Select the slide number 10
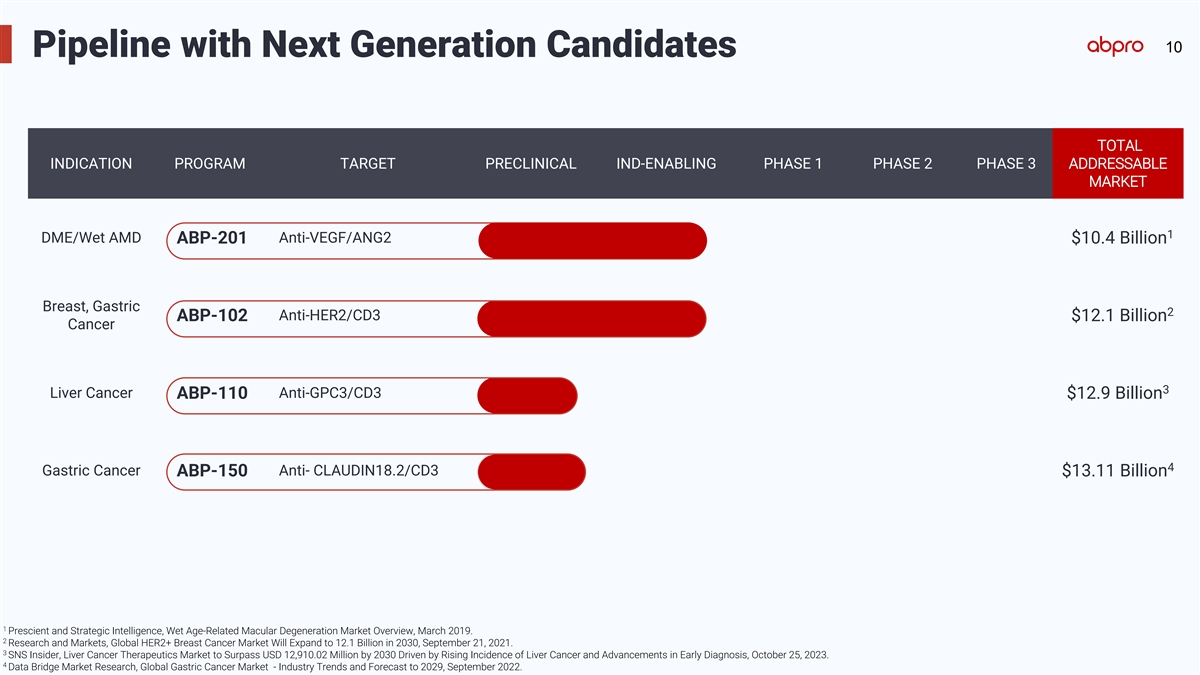Viewport: 1200px width, 675px height. (x=1174, y=47)
